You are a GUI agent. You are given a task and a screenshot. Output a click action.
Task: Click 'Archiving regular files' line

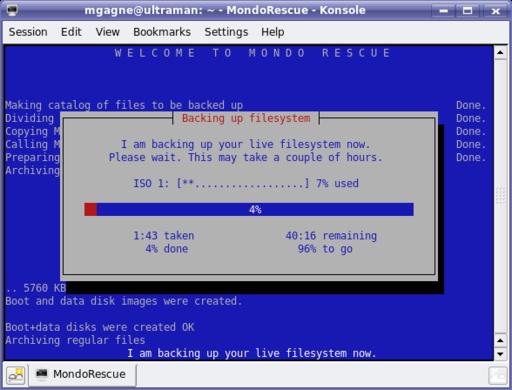(75, 340)
